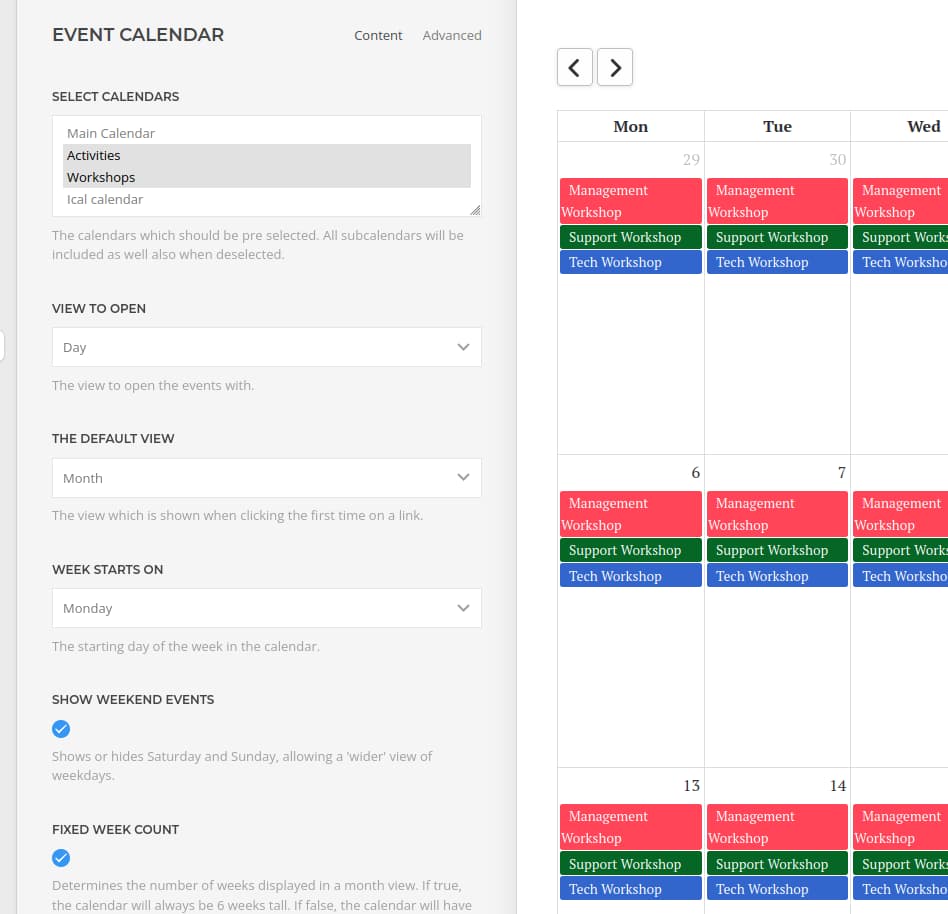The height and width of the screenshot is (914, 948).
Task: Open Management Workshop event on Monday 13
Action: 631,827
